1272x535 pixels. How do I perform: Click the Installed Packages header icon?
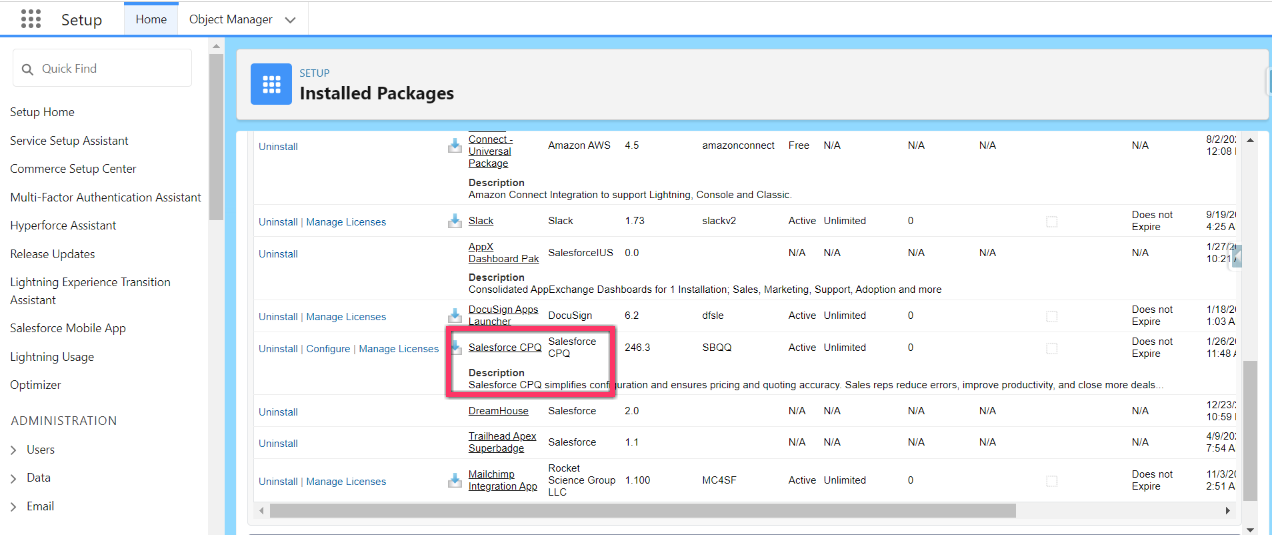pyautogui.click(x=271, y=85)
